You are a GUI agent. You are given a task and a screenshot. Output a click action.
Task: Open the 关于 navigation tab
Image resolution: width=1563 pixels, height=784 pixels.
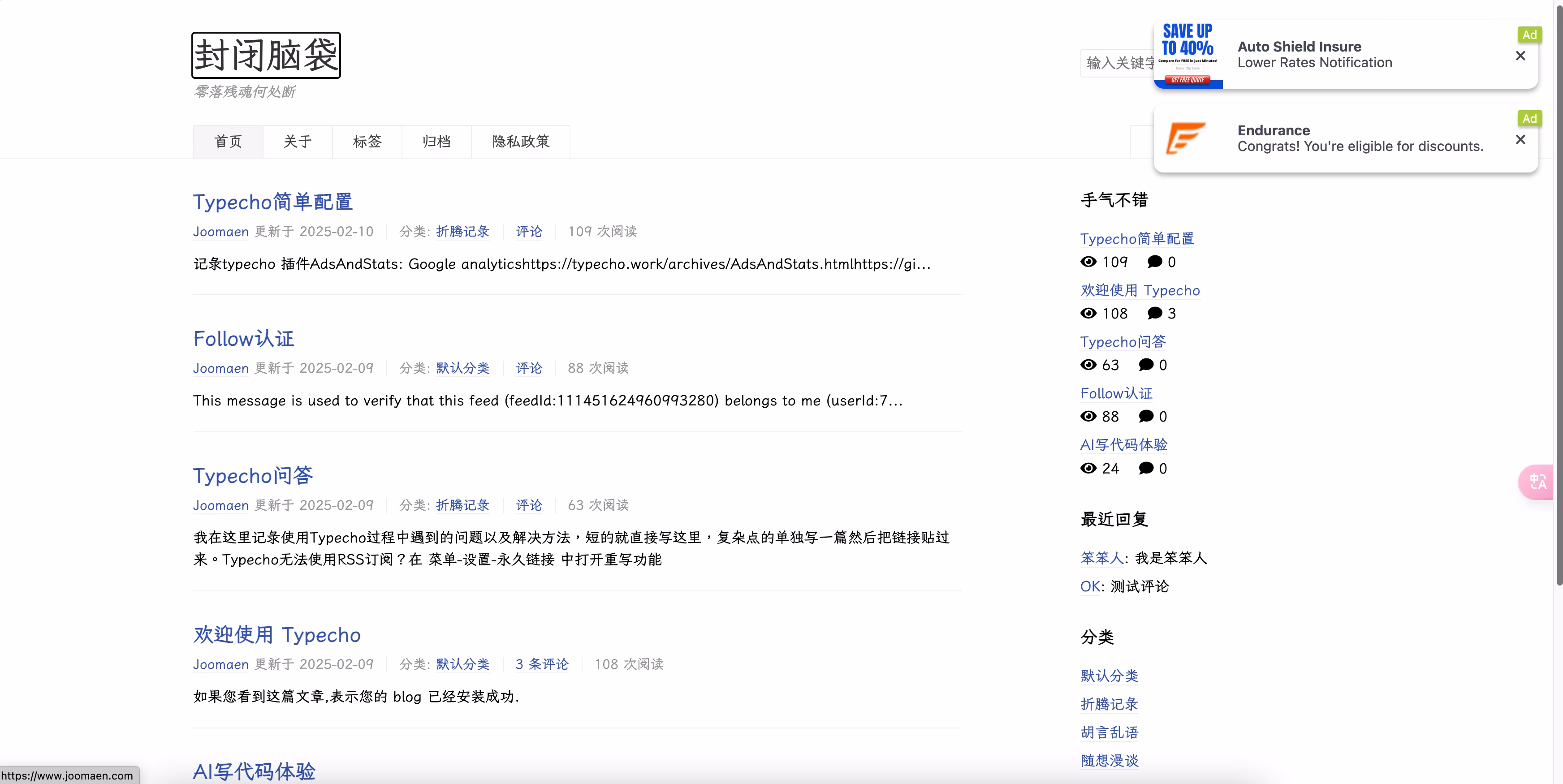click(297, 142)
